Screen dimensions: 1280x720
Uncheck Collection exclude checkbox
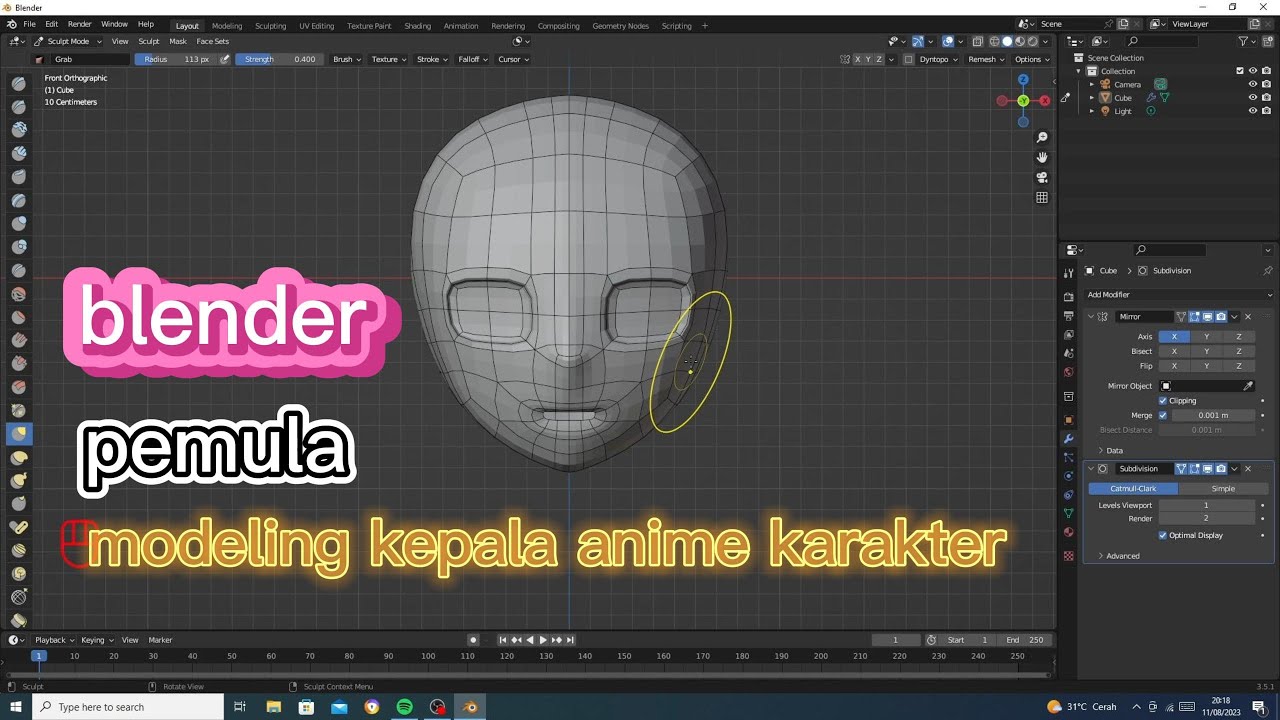pos(1240,71)
